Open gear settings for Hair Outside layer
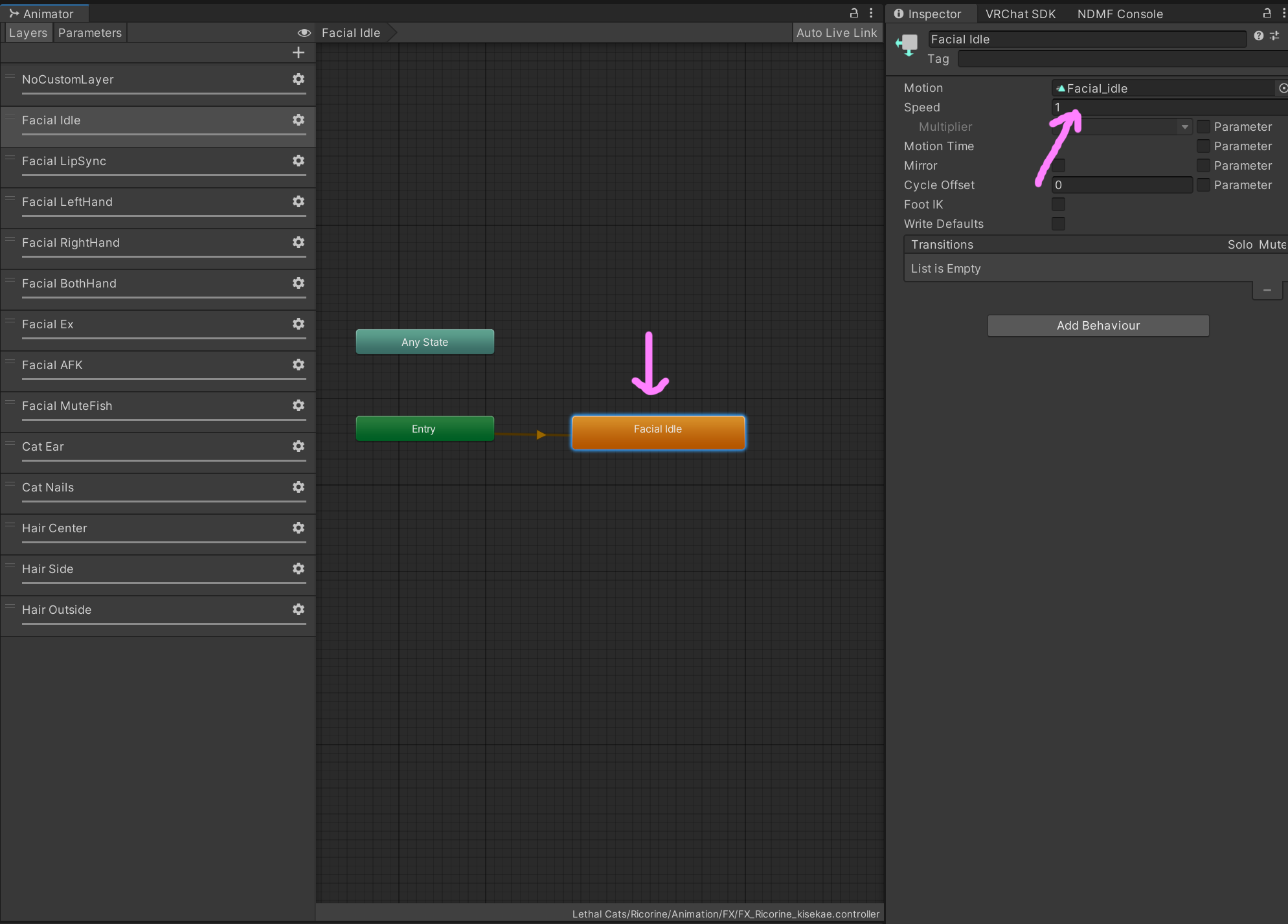 [x=298, y=609]
